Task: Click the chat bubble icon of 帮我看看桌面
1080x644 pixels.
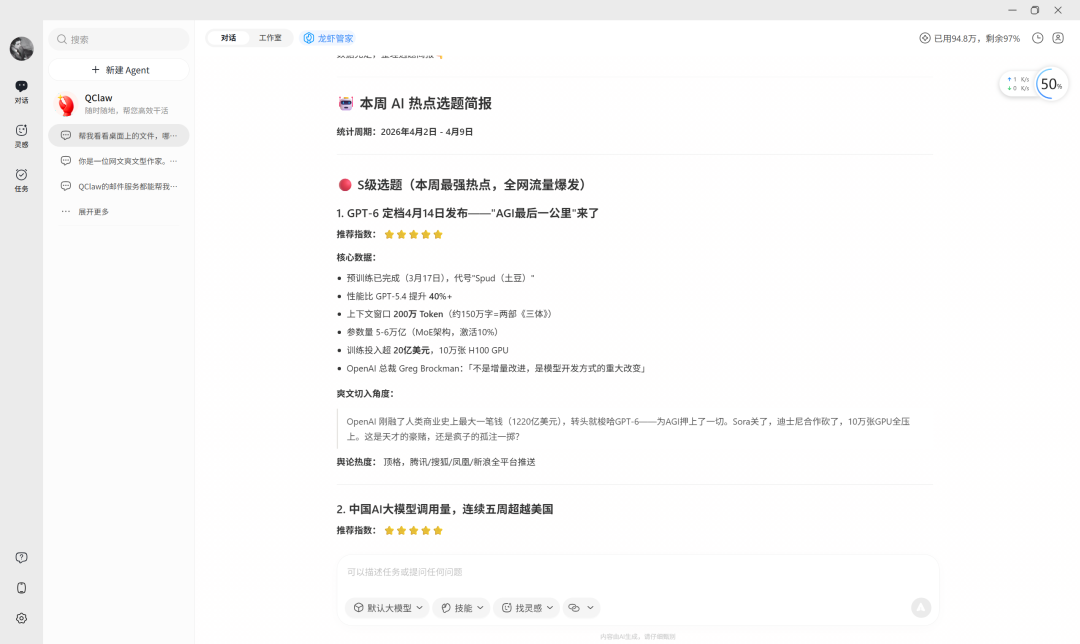Action: (65, 136)
